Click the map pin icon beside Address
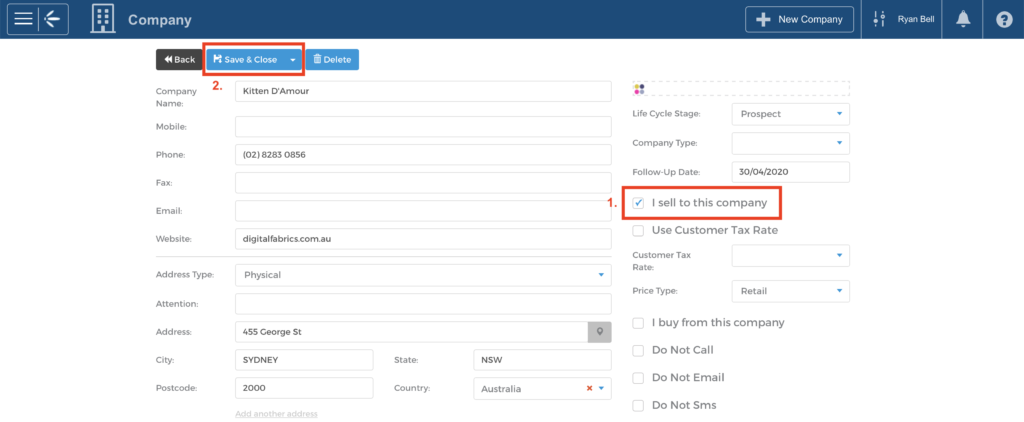Screen dimensions: 1024x422 pos(600,332)
